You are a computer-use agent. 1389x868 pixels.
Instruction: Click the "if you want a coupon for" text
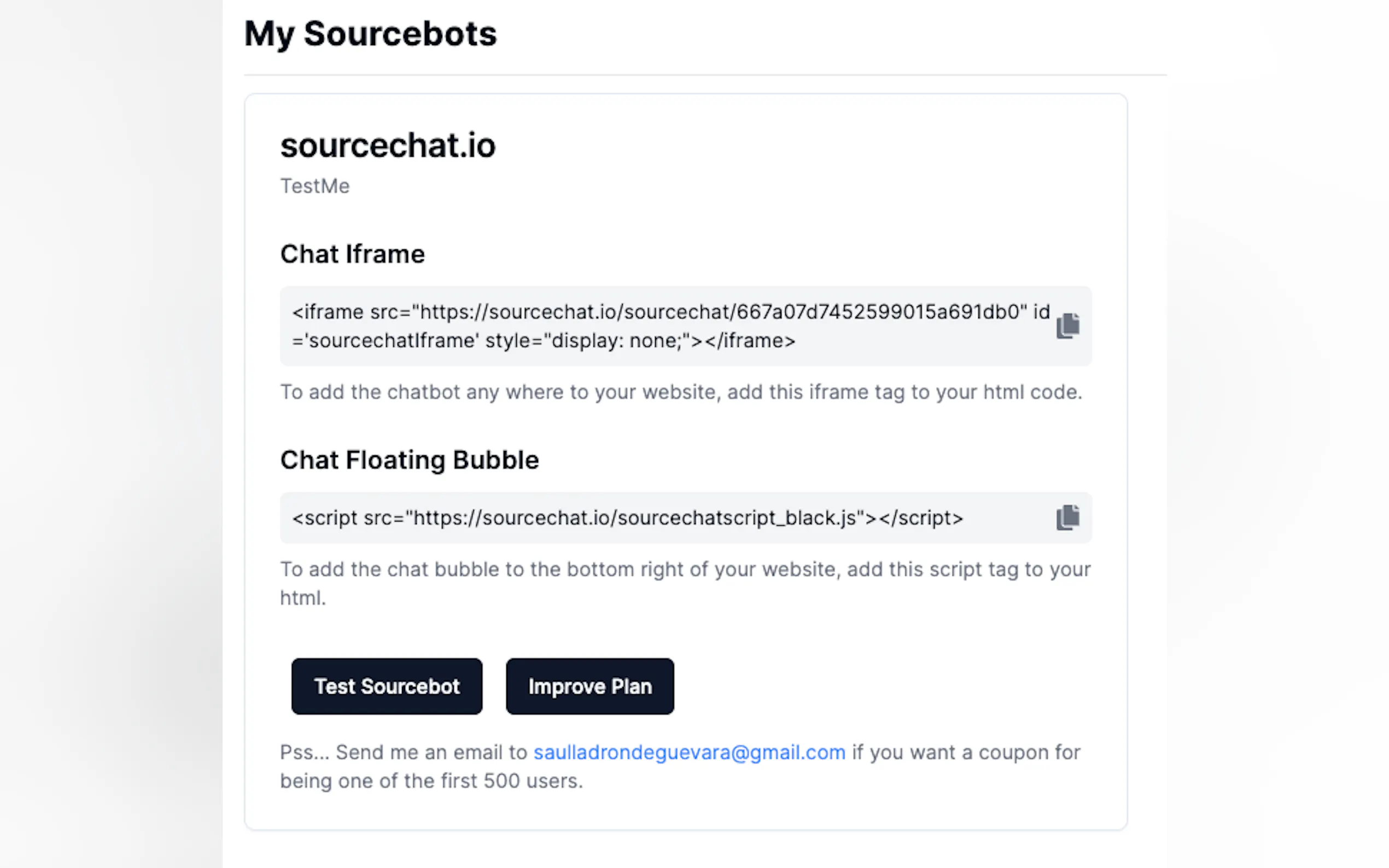(966, 752)
